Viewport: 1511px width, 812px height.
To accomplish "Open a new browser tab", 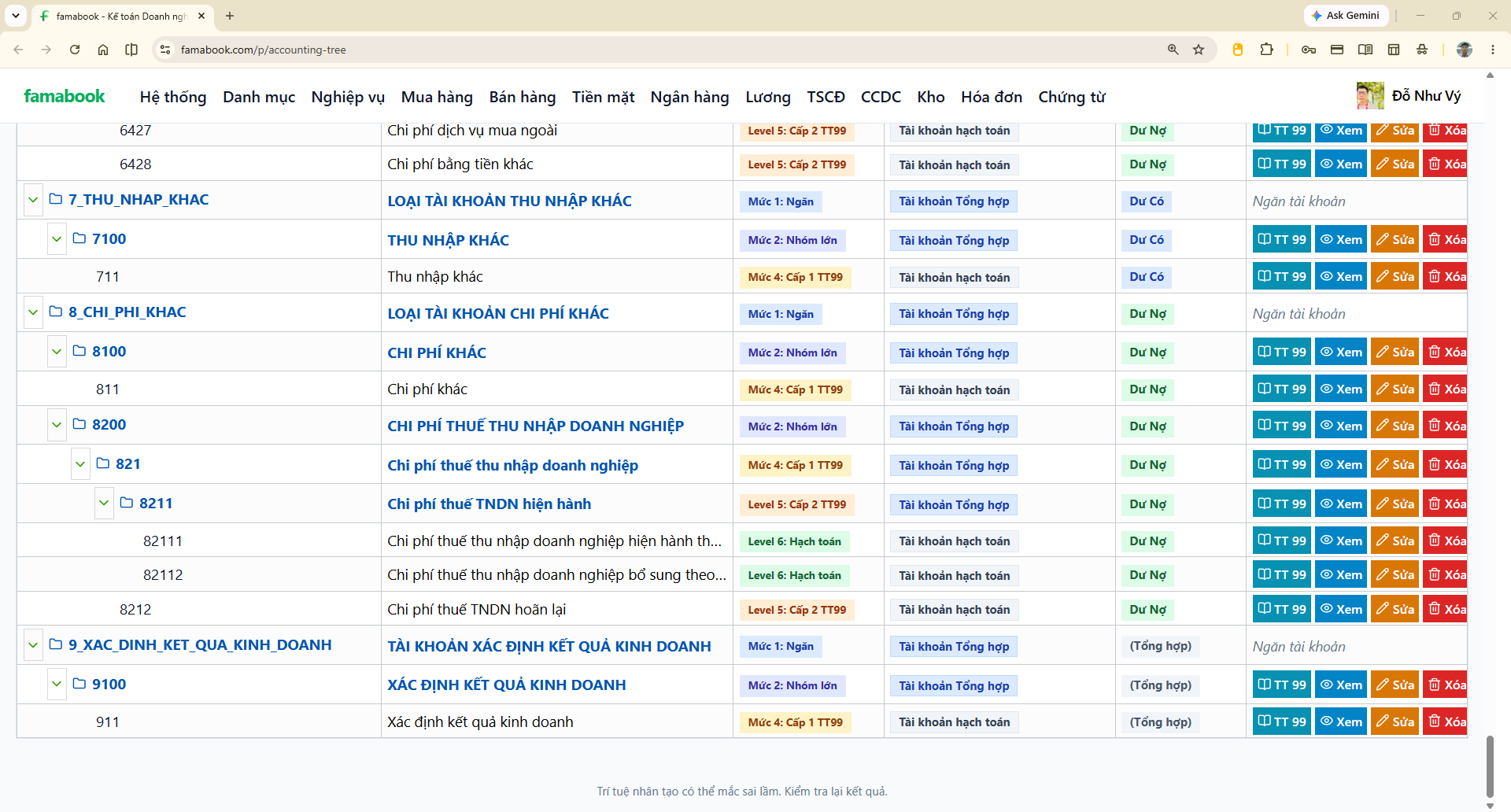I will coord(230,16).
